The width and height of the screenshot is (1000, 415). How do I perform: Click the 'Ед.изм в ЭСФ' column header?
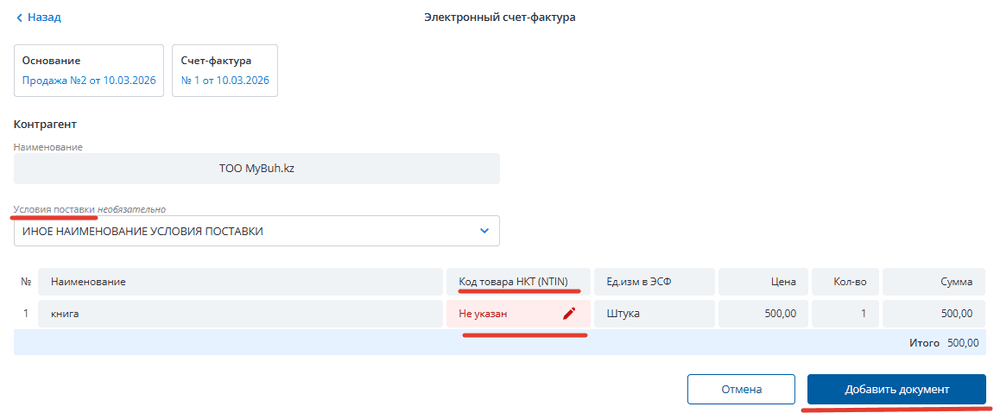click(654, 282)
